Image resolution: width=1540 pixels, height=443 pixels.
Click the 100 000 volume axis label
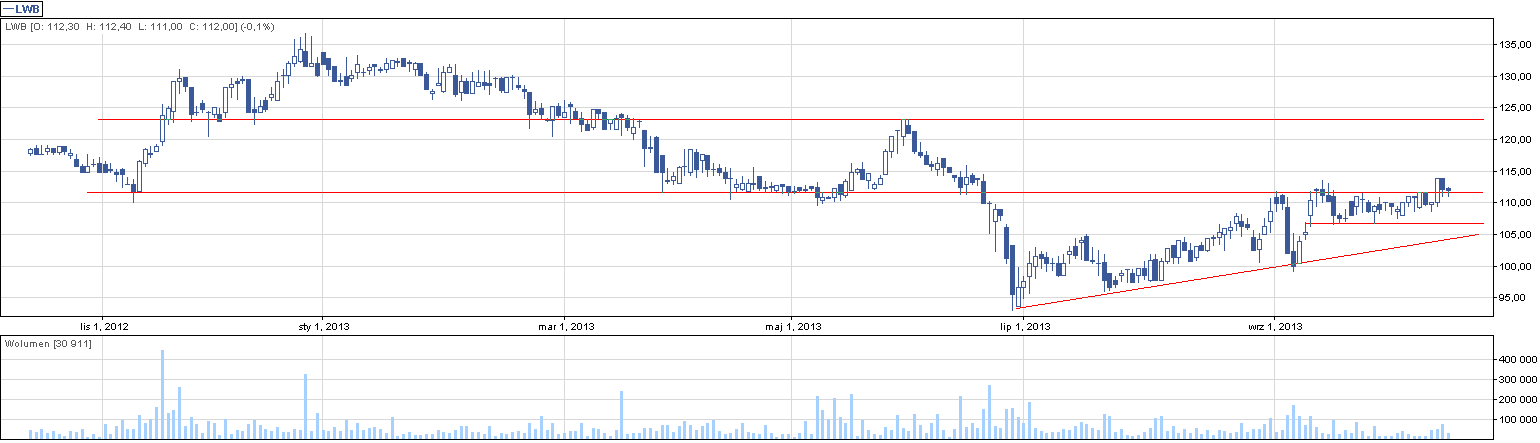point(1516,421)
